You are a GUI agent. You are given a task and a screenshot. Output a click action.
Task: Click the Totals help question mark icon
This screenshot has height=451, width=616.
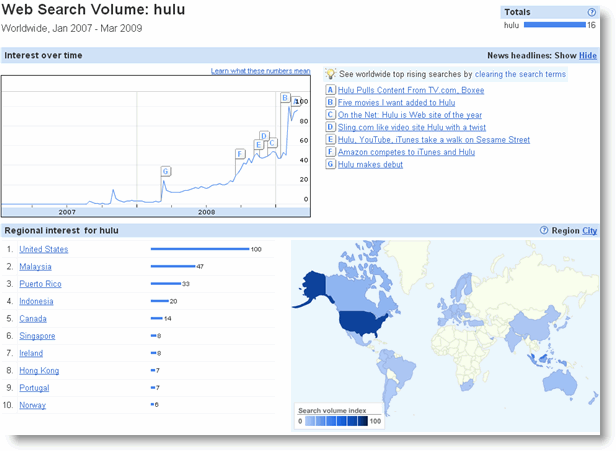[x=591, y=12]
